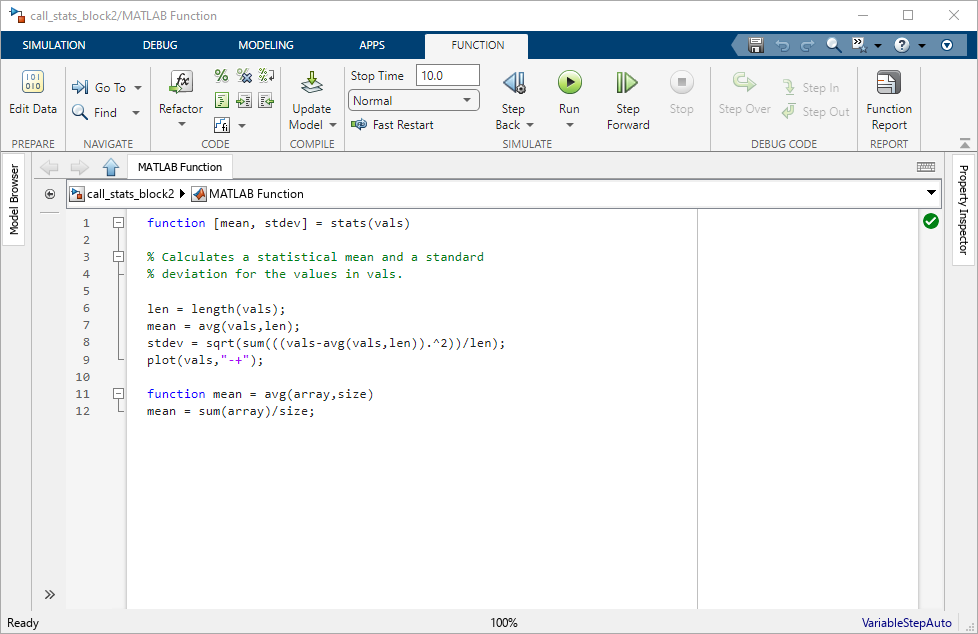The width and height of the screenshot is (978, 634).
Task: Click the comment (%) code icon
Action: (x=221, y=76)
